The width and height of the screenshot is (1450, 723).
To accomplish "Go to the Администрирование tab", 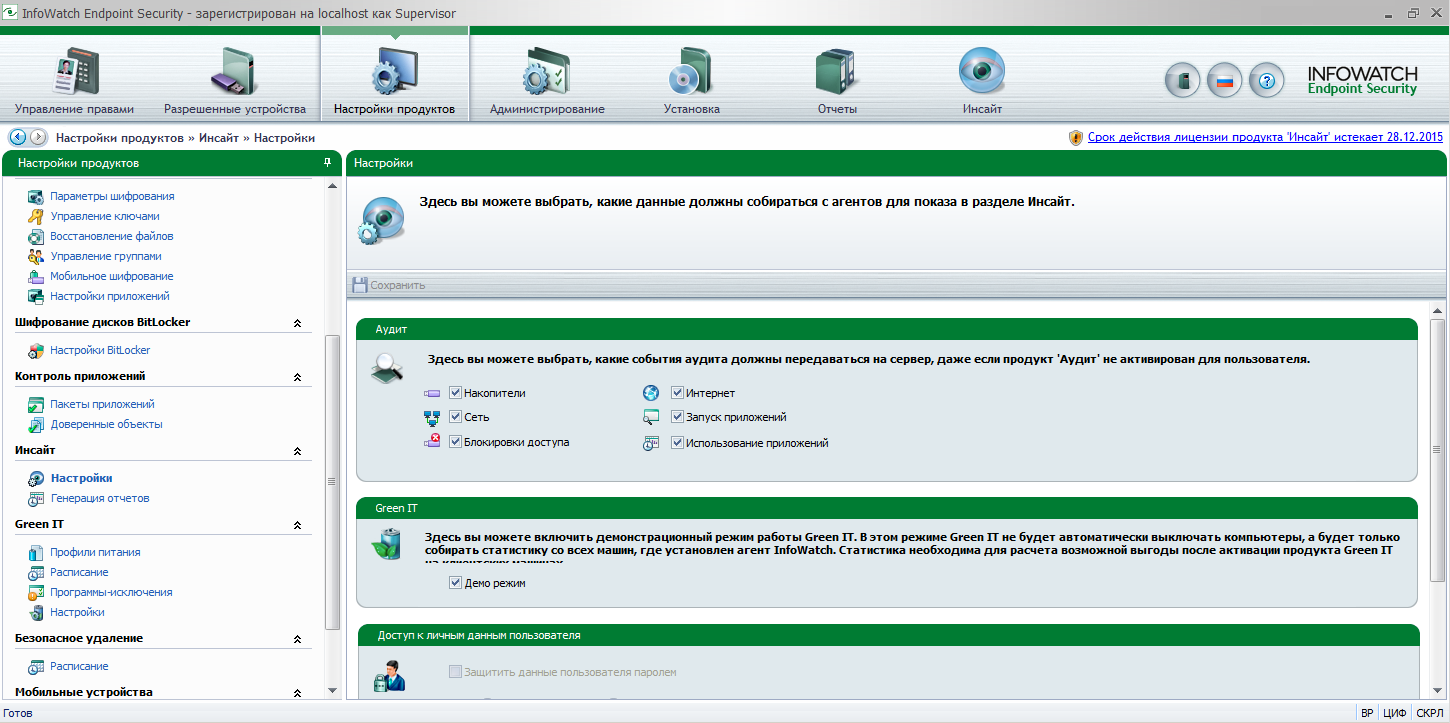I will tap(547, 81).
